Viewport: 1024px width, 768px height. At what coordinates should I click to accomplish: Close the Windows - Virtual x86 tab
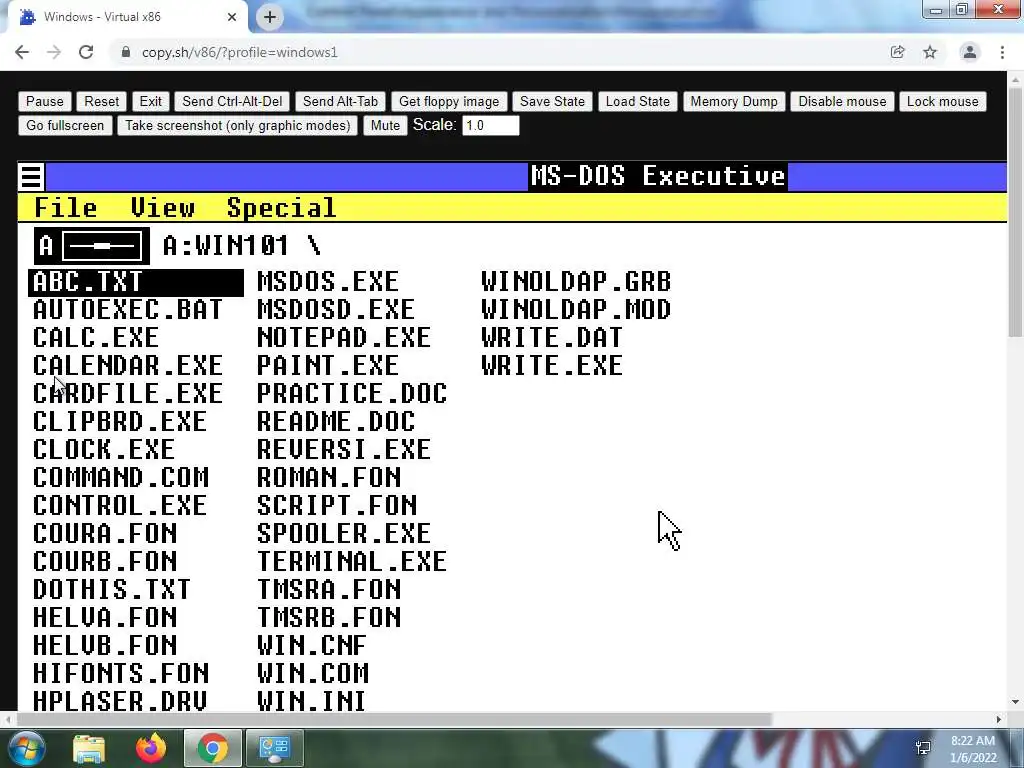pyautogui.click(x=232, y=17)
